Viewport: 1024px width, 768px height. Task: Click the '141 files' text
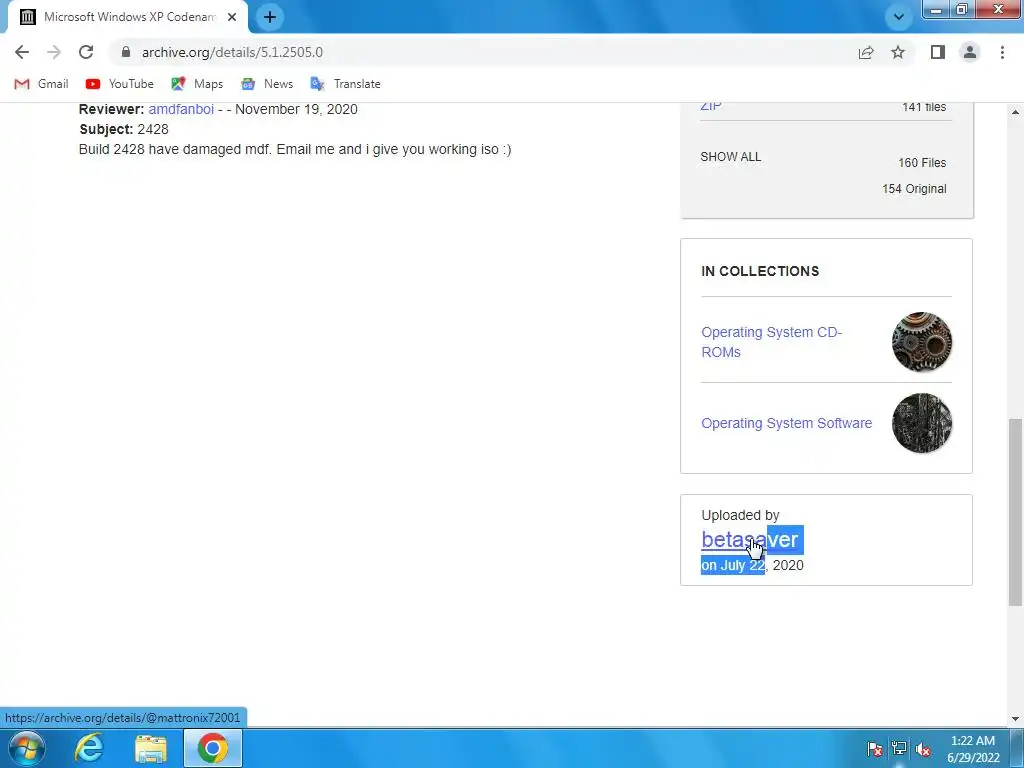[924, 107]
